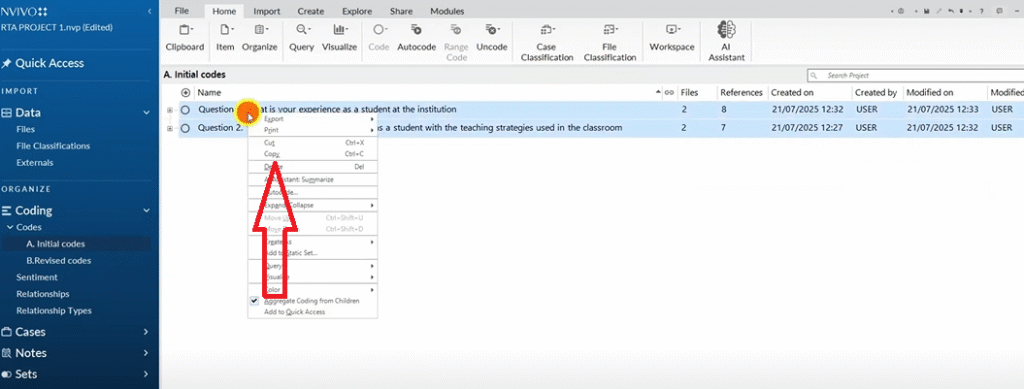Viewport: 1024px width, 389px height.
Task: Switch to the Import ribbon tab
Action: click(x=267, y=11)
